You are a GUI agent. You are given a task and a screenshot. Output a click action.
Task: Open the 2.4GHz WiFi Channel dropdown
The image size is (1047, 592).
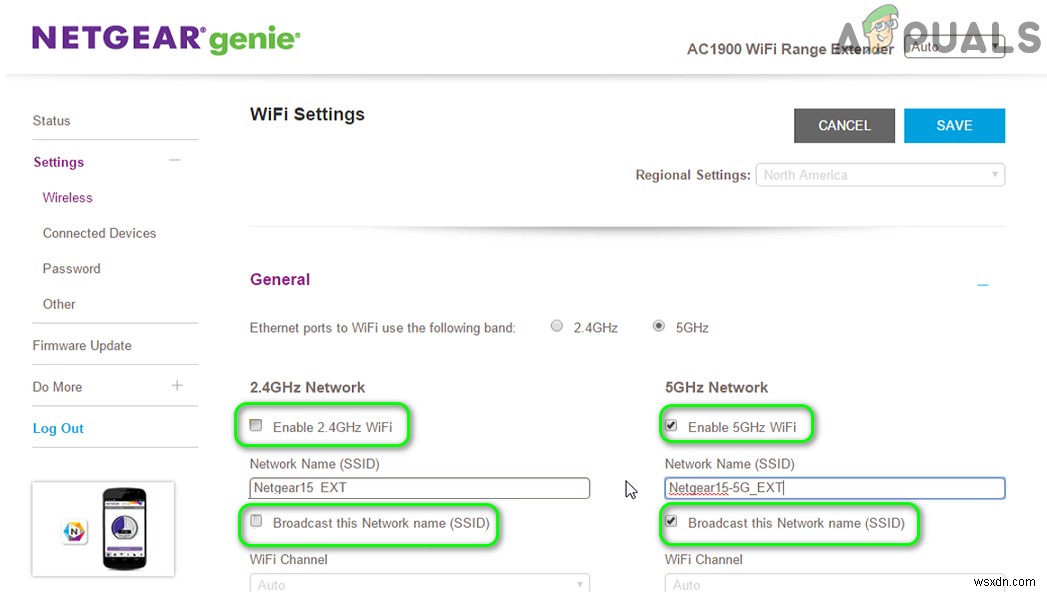coord(579,583)
